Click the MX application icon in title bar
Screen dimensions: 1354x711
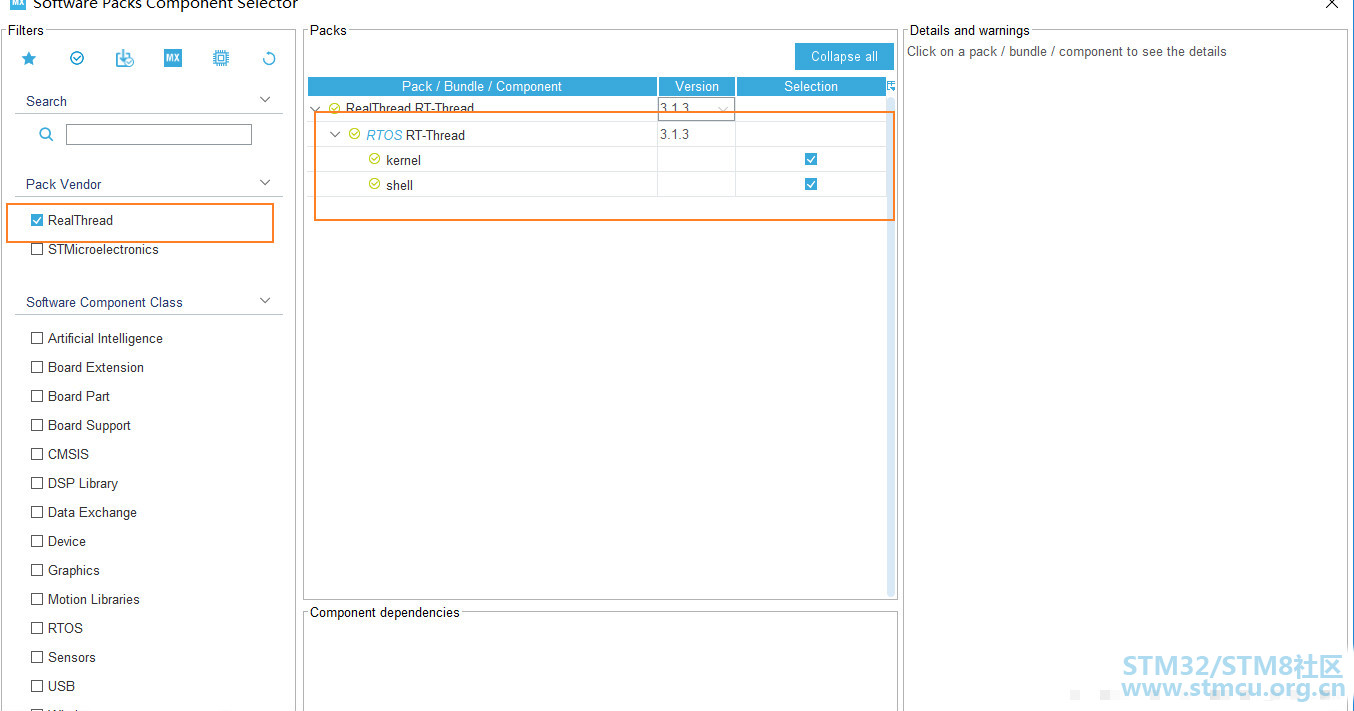(x=18, y=4)
